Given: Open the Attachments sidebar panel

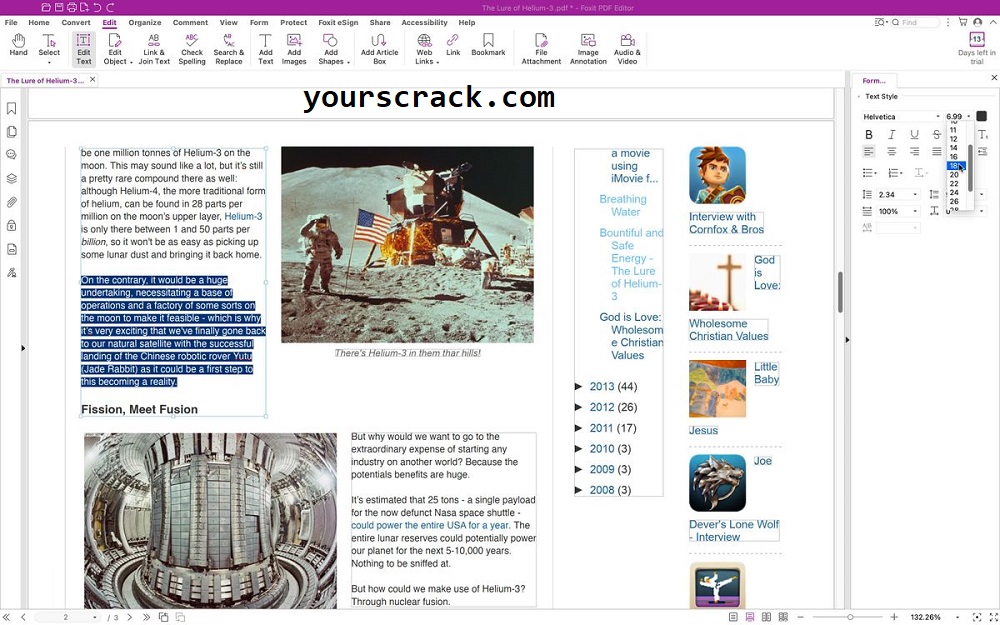Looking at the screenshot, I should pyautogui.click(x=11, y=202).
